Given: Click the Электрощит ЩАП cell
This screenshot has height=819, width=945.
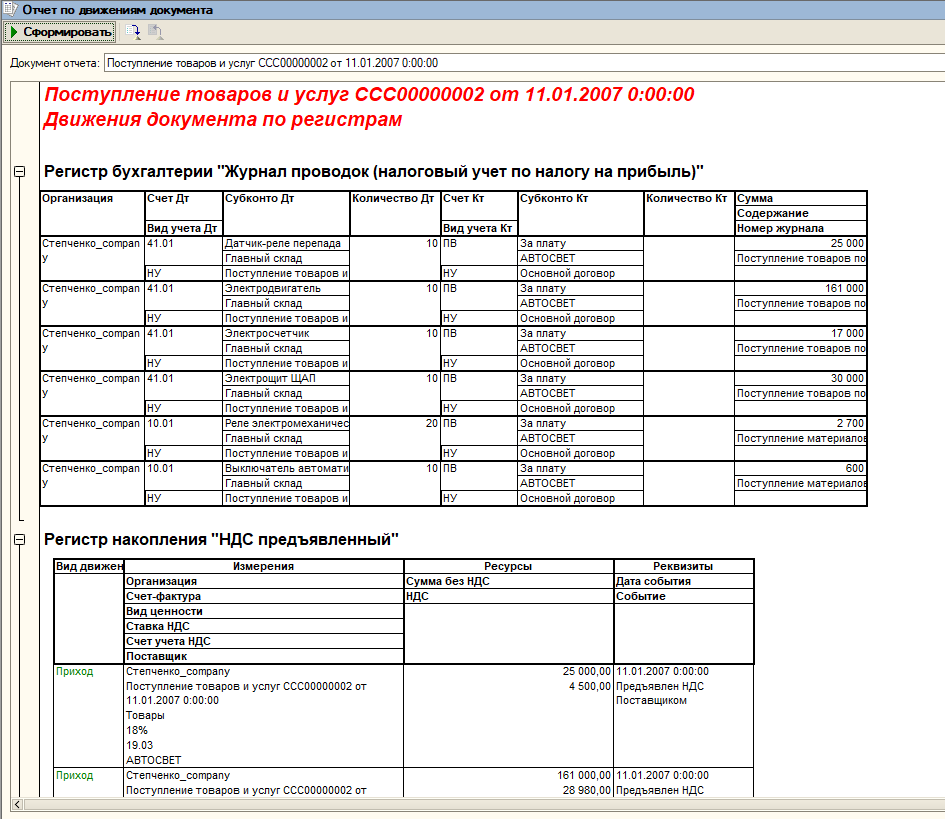Looking at the screenshot, I should click(x=286, y=378).
